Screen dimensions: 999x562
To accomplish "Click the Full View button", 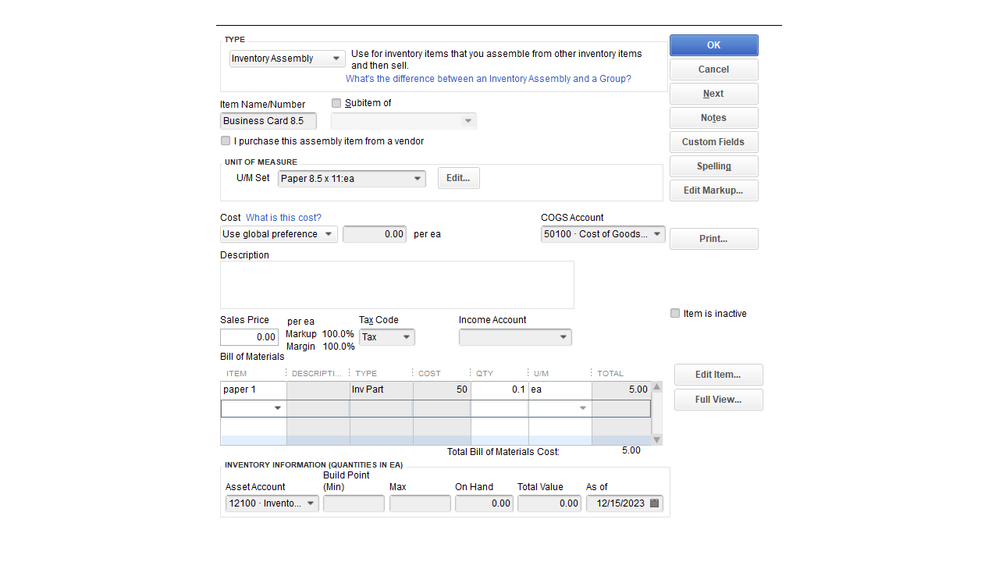I will [718, 400].
